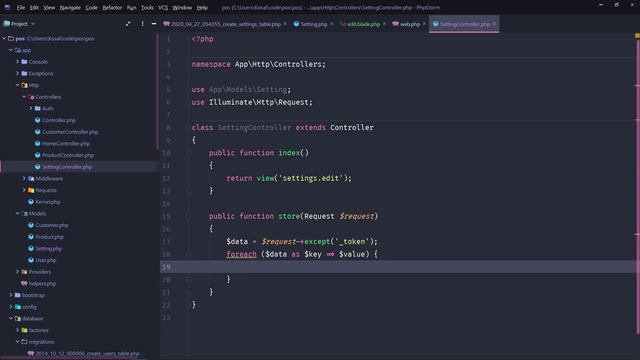This screenshot has height=360, width=640.
Task: Open the Navigate menu
Action: click(x=70, y=8)
